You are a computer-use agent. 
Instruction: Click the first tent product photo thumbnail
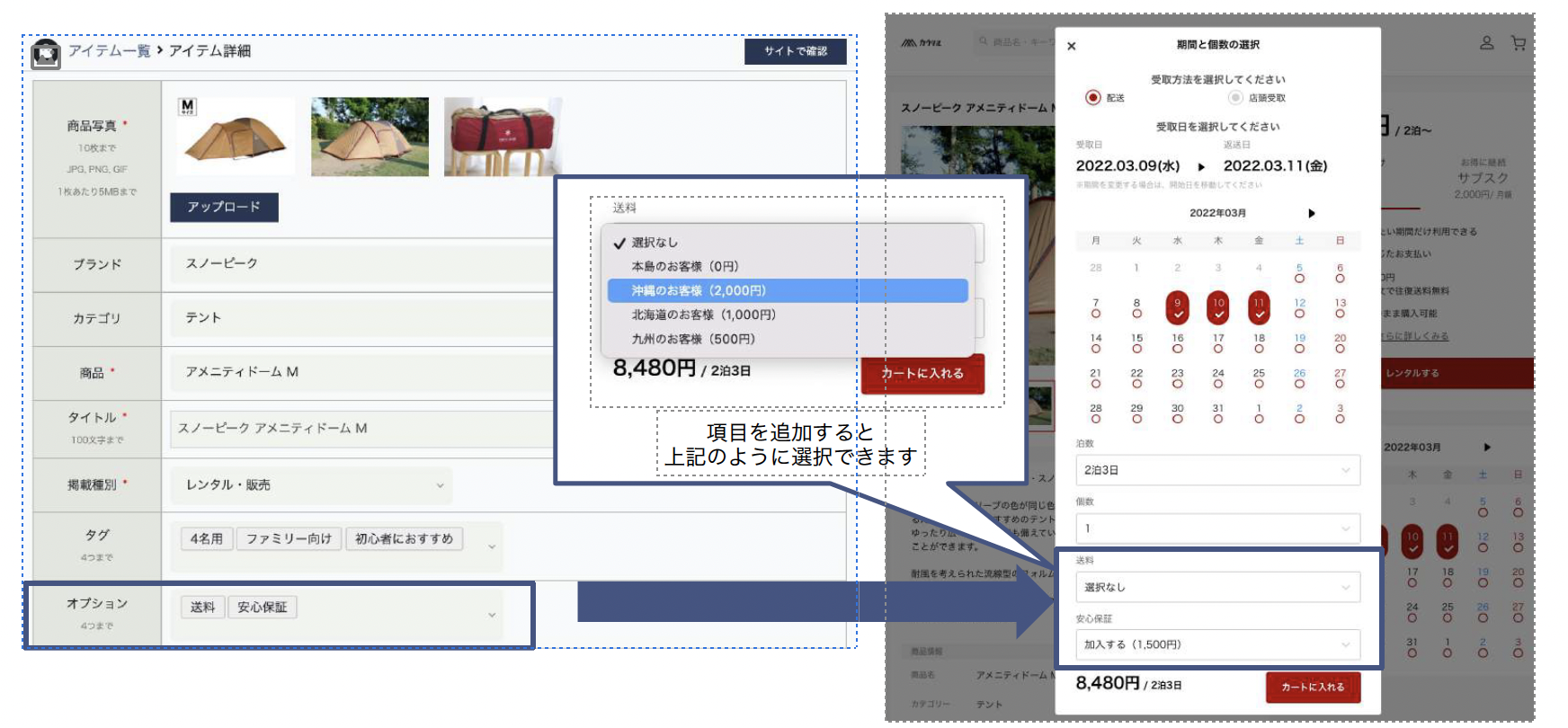click(236, 137)
